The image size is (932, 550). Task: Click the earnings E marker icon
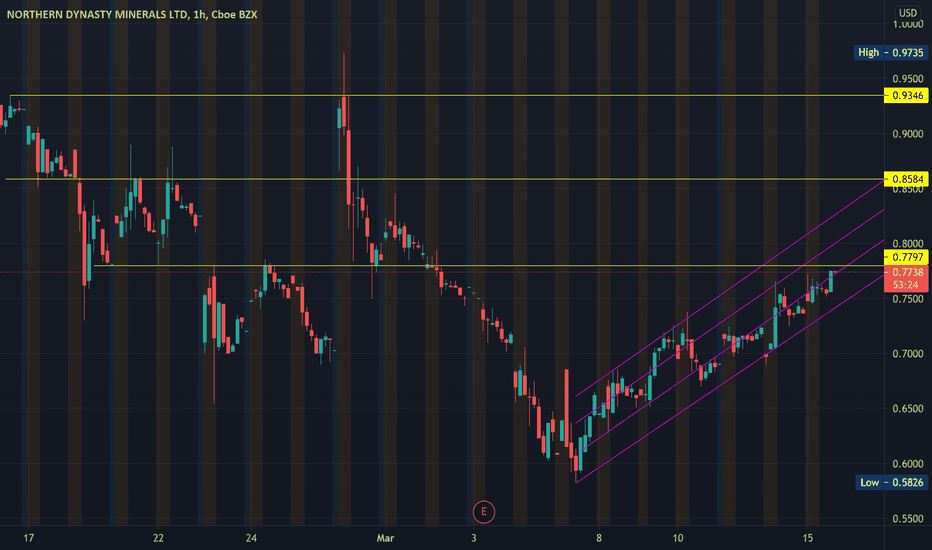coord(483,511)
